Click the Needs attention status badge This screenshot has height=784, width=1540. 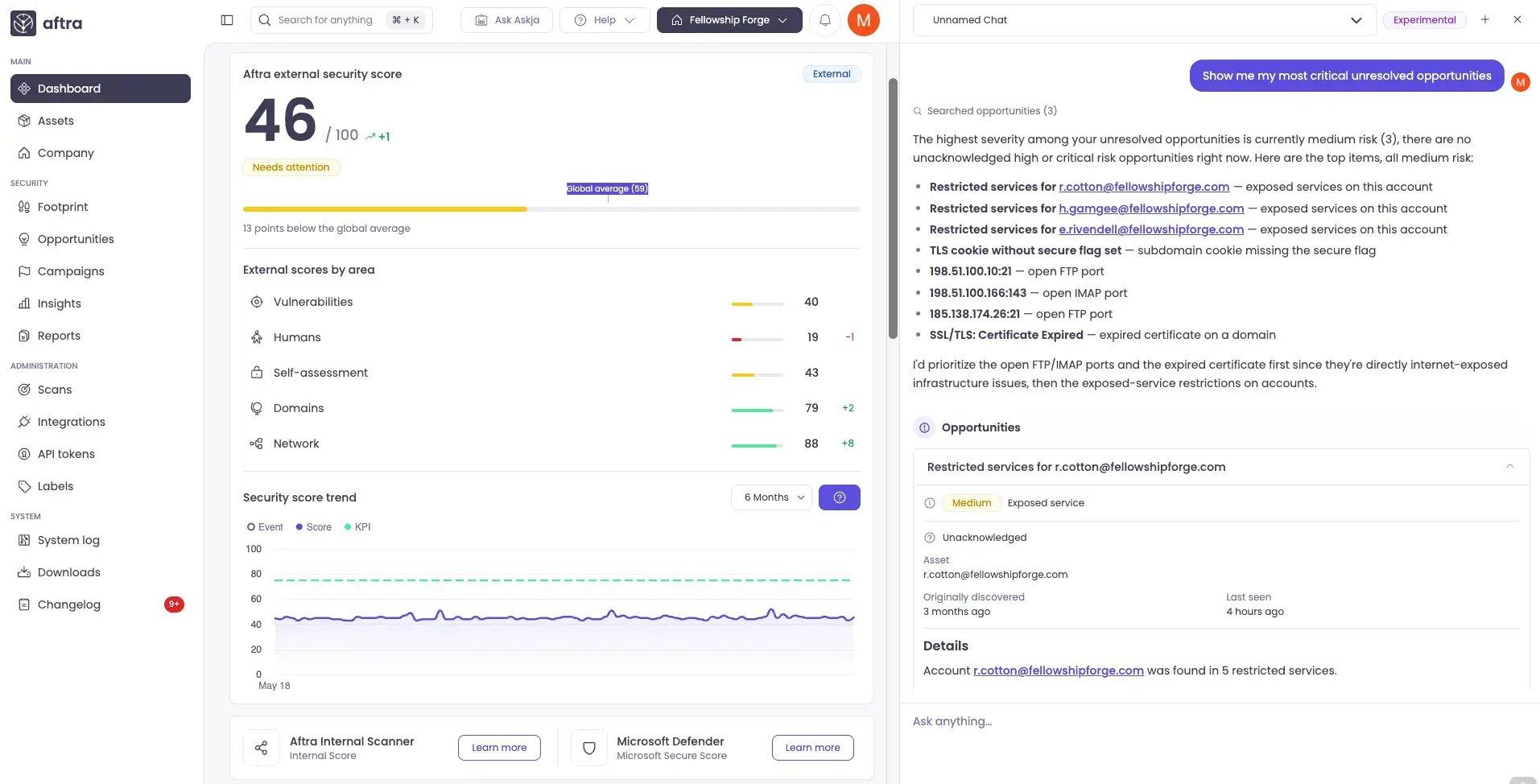[x=291, y=167]
